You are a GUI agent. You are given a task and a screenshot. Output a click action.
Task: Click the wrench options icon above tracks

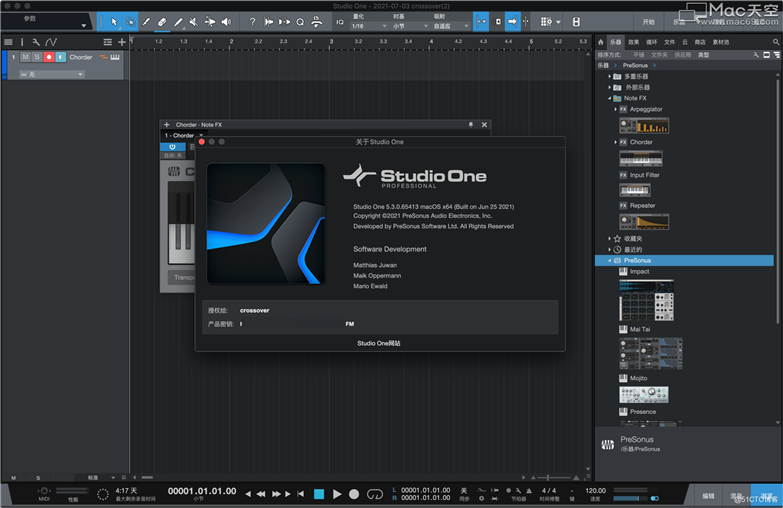click(x=35, y=42)
